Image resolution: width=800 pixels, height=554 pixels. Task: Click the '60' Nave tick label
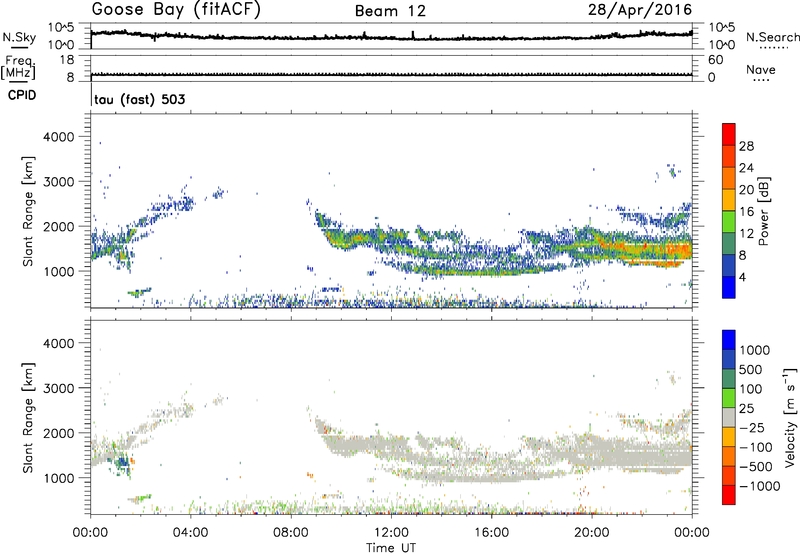point(715,60)
